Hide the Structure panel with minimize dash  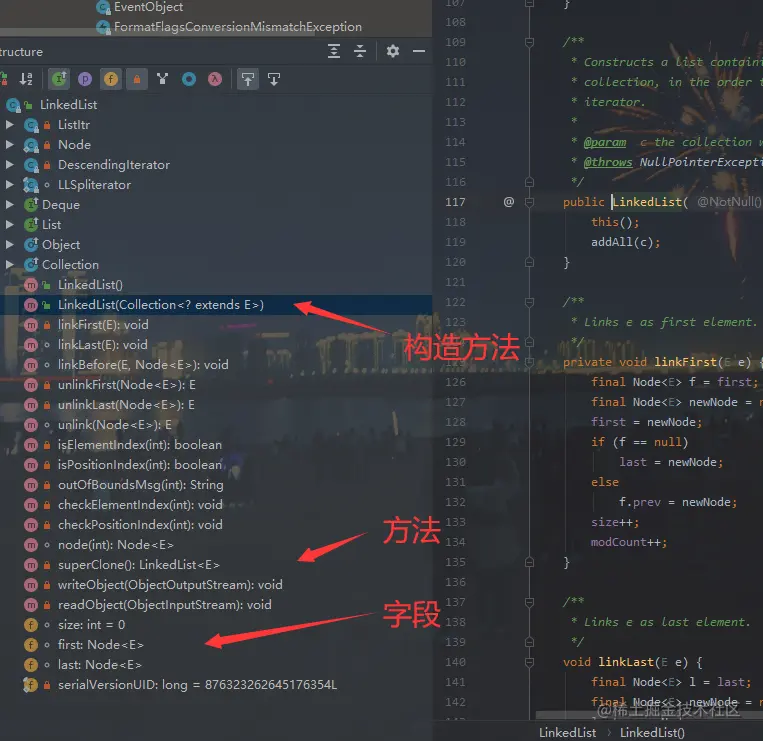tap(419, 51)
